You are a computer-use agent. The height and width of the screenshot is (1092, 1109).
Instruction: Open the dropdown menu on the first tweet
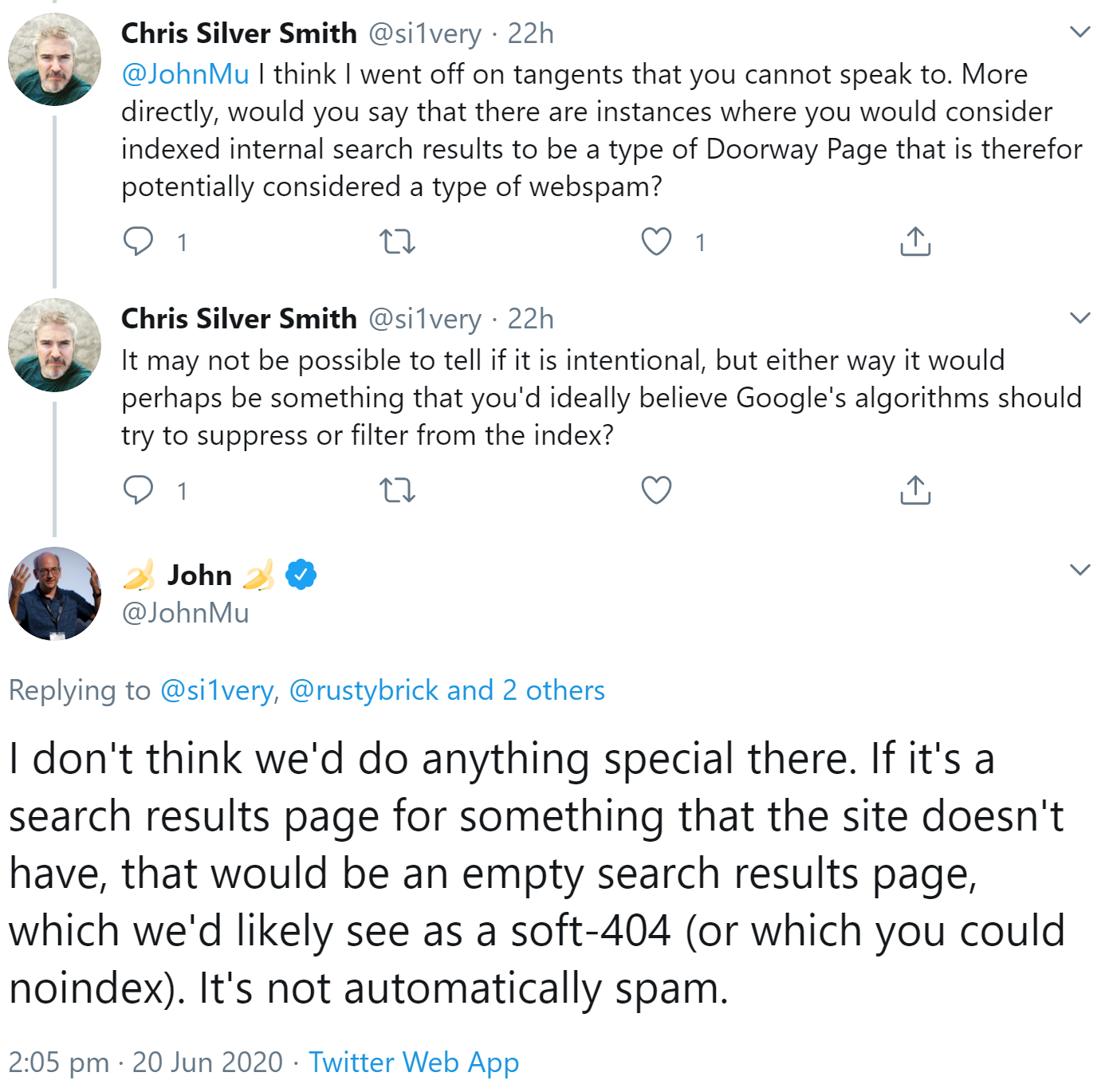pos(1080,30)
